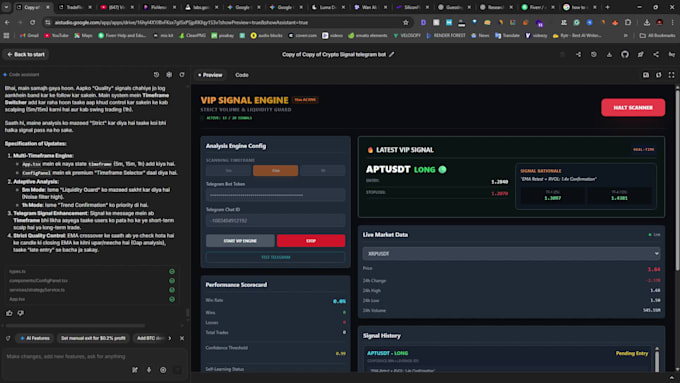Click 'Set manual exit for $0.2% profit' chip

click(x=93, y=338)
